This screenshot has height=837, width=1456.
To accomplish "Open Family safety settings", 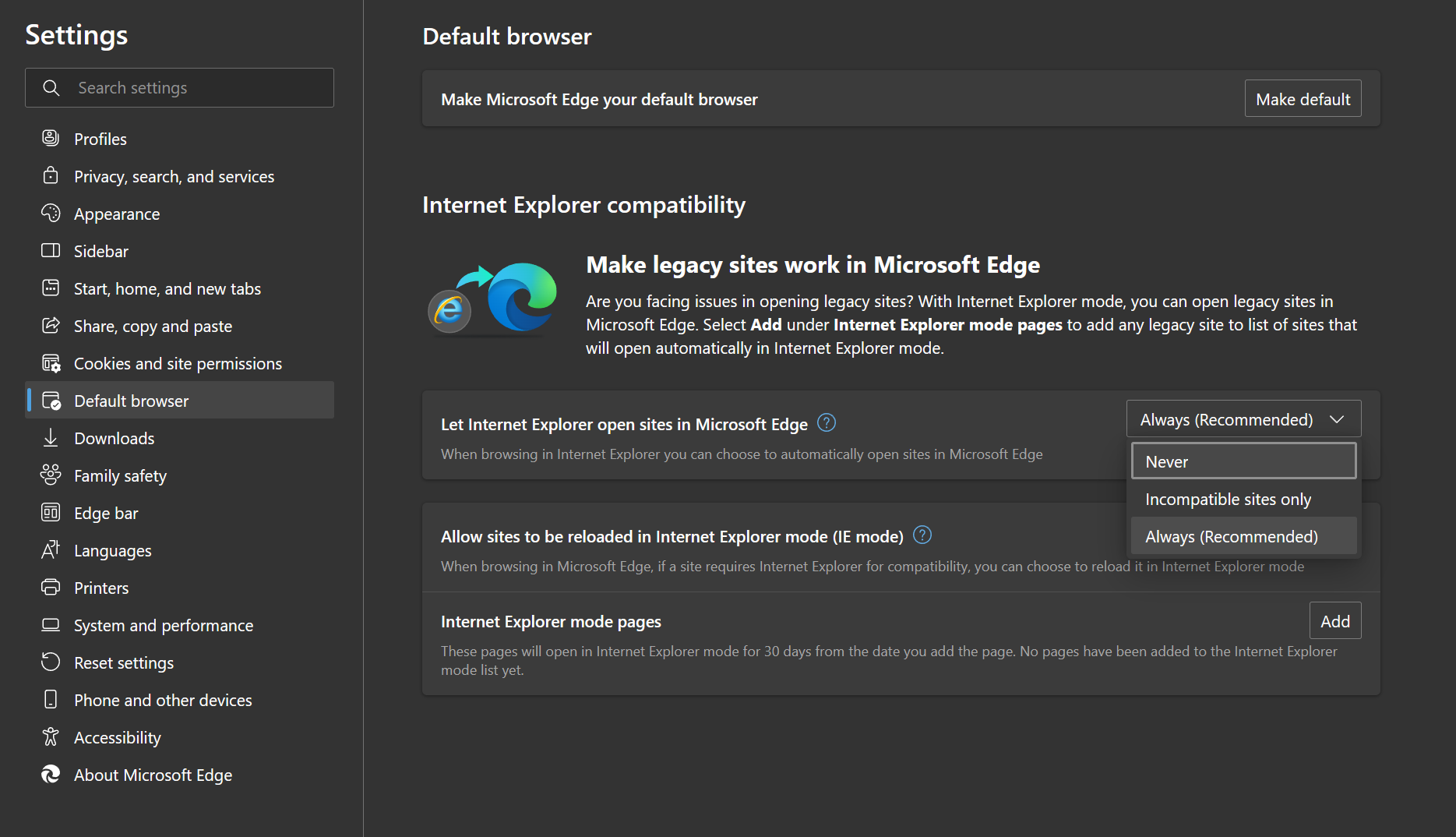I will (179, 475).
